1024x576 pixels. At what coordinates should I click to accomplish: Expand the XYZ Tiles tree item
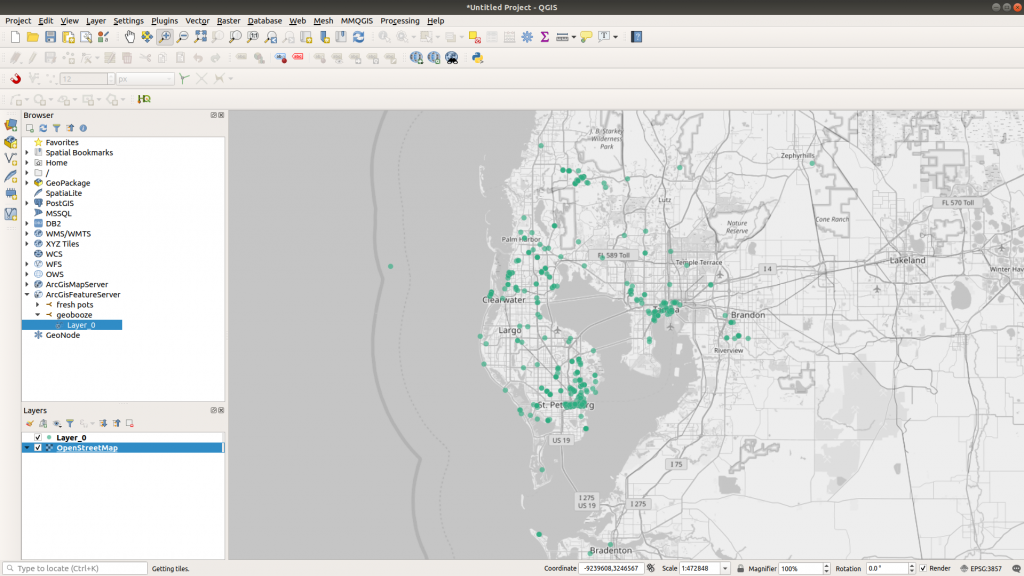click(27, 244)
